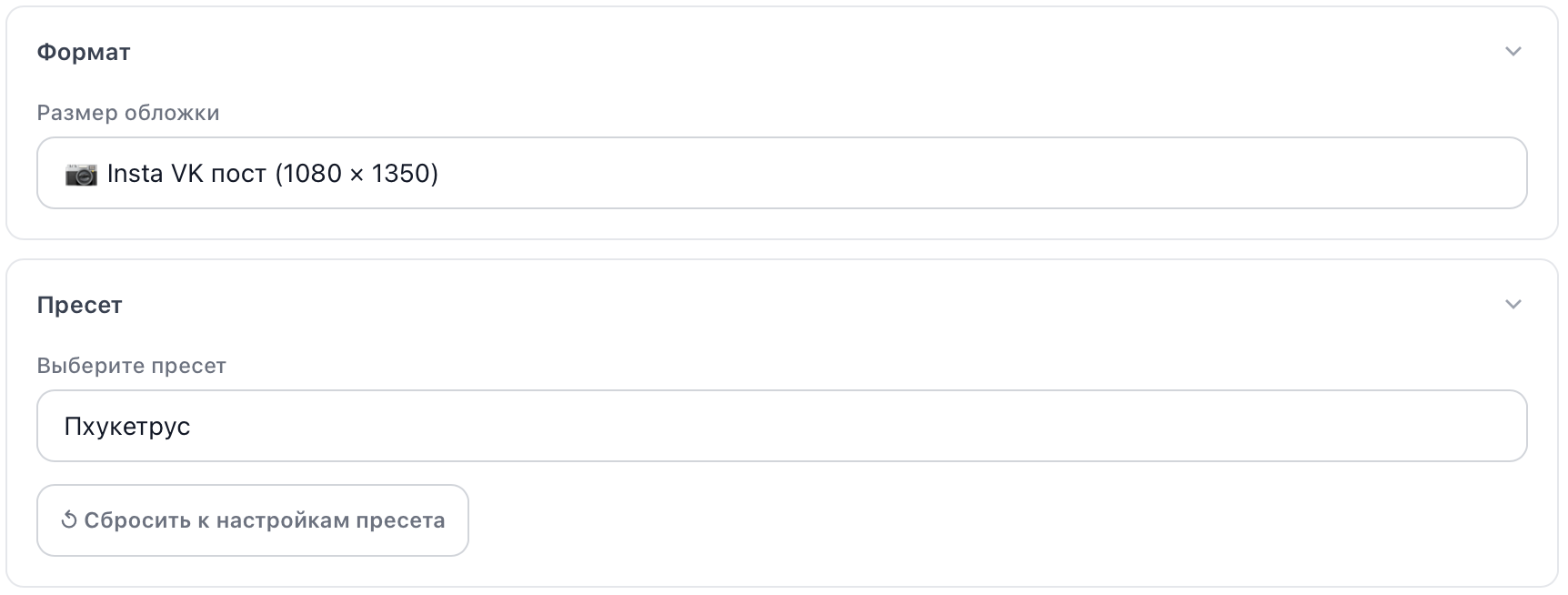Image resolution: width=1568 pixels, height=595 pixels.
Task: Click empty area of the cover size field
Action: click(910, 173)
